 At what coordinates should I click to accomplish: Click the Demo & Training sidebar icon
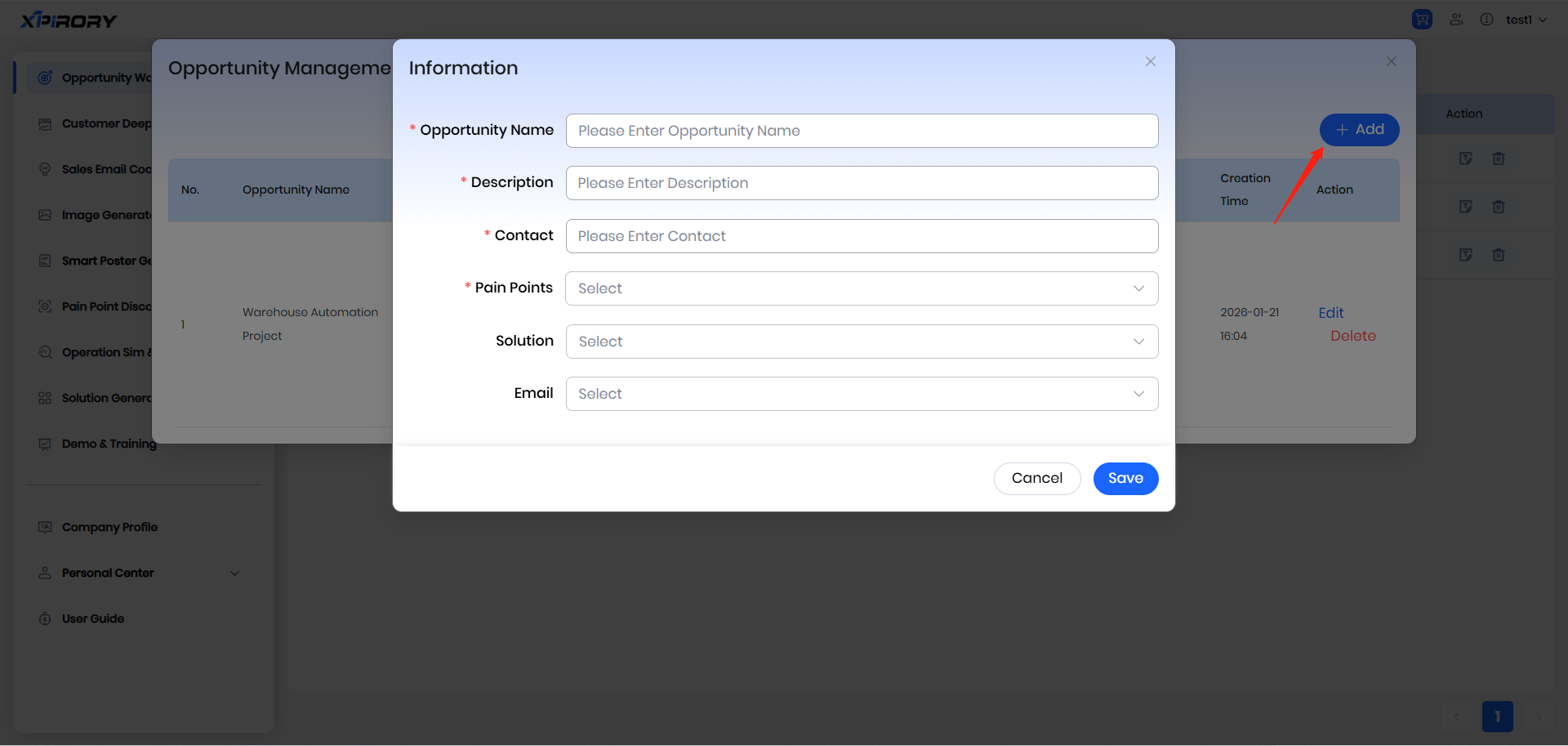45,444
